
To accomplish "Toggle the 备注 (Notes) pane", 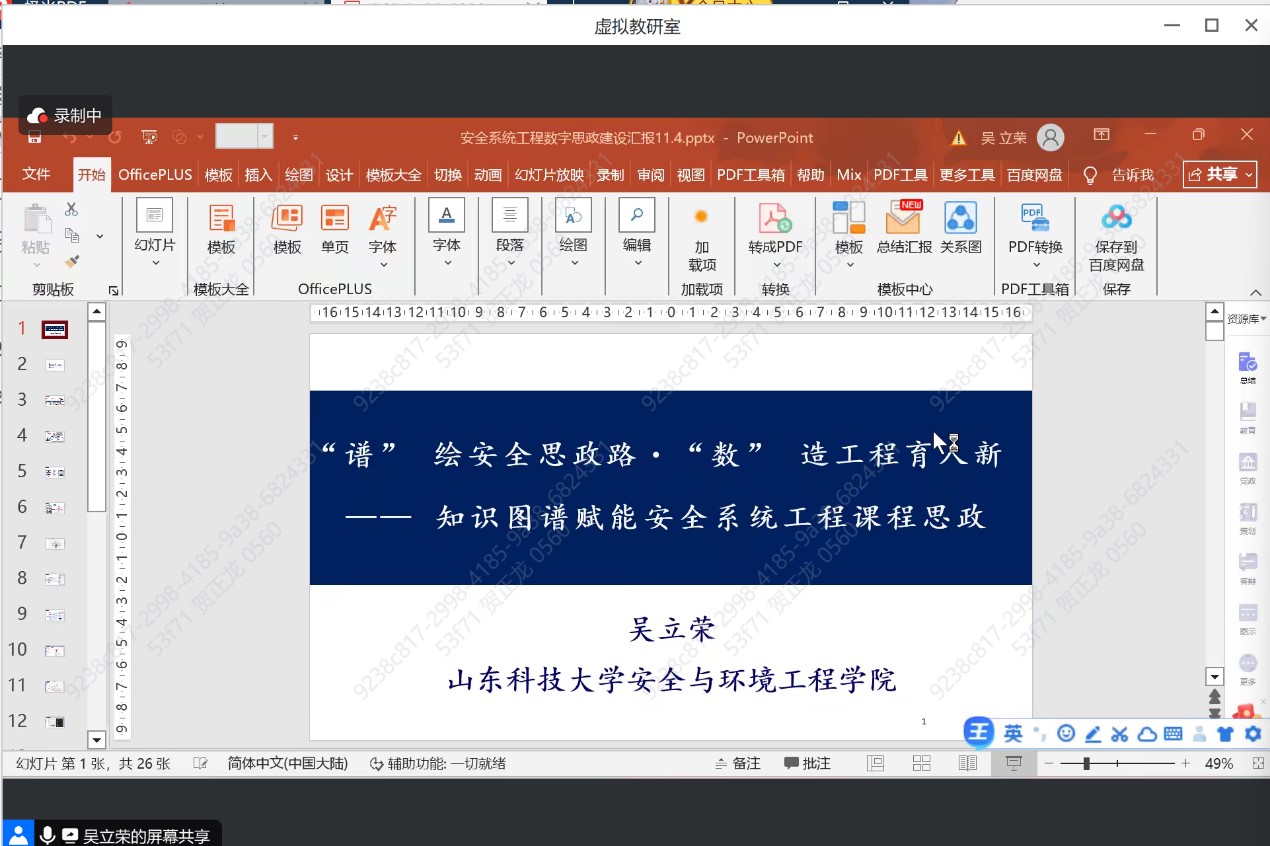I will pos(737,763).
